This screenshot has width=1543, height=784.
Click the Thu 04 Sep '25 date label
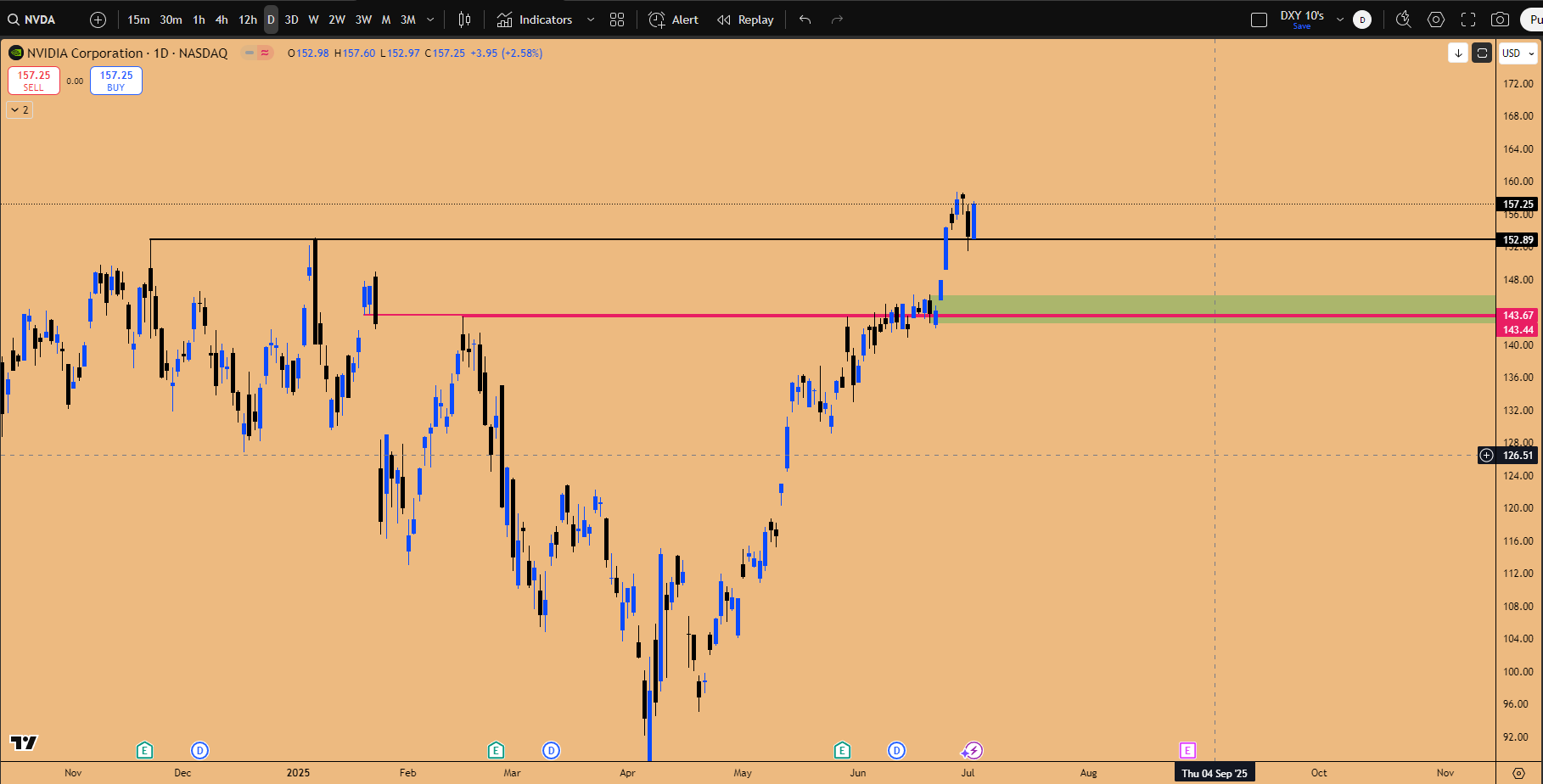[x=1215, y=773]
